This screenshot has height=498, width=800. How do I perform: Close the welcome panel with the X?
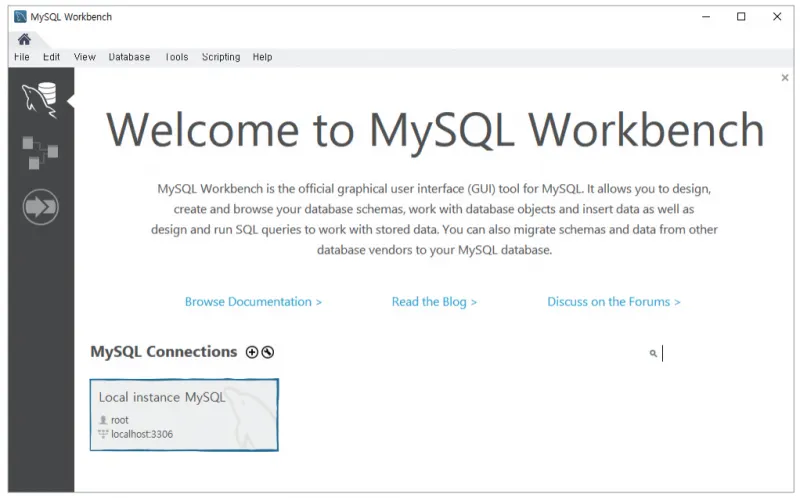785,78
